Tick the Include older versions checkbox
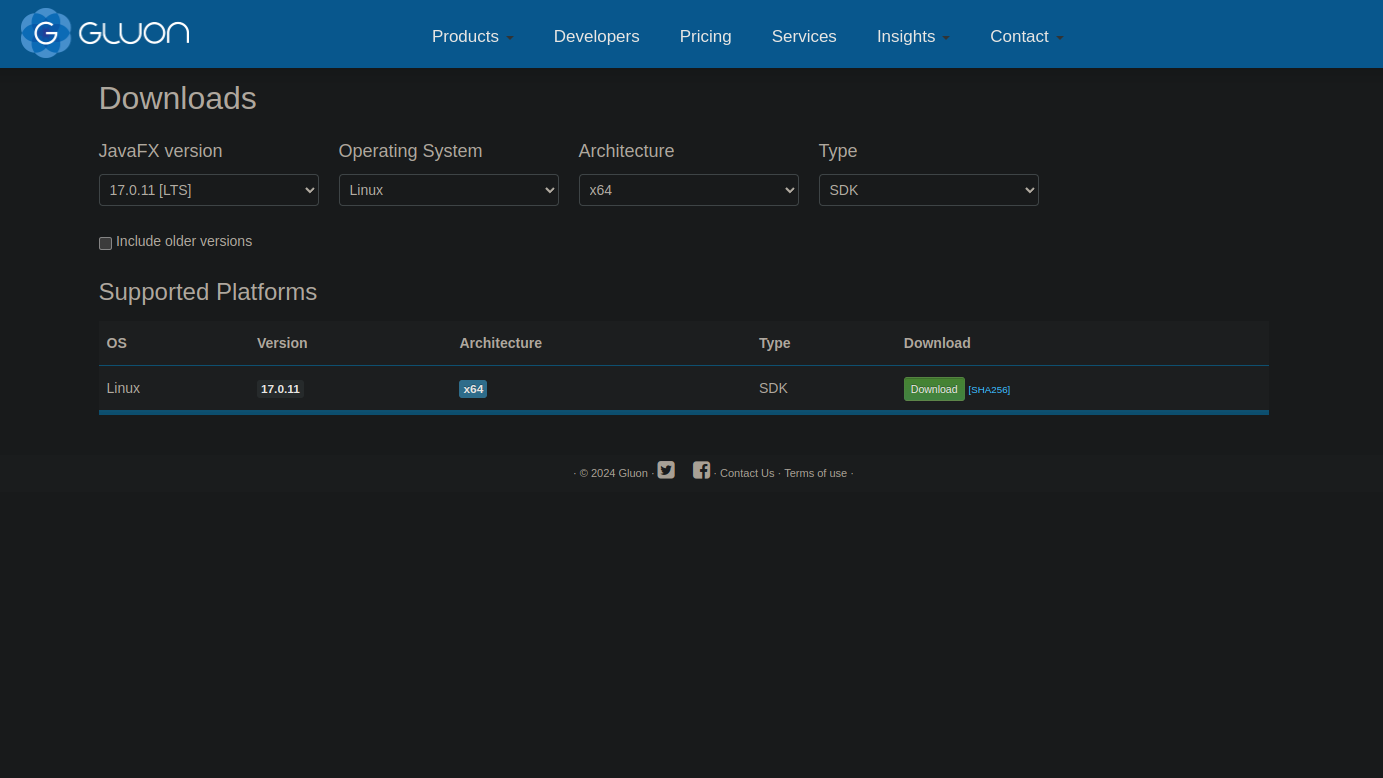The height and width of the screenshot is (778, 1383). (105, 243)
